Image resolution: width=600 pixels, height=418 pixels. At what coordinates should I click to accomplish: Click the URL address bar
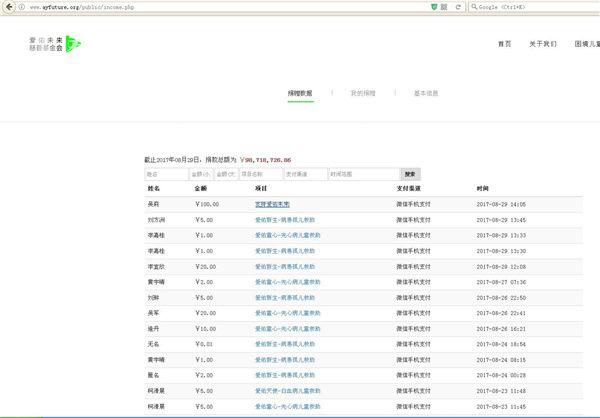(x=200, y=7)
